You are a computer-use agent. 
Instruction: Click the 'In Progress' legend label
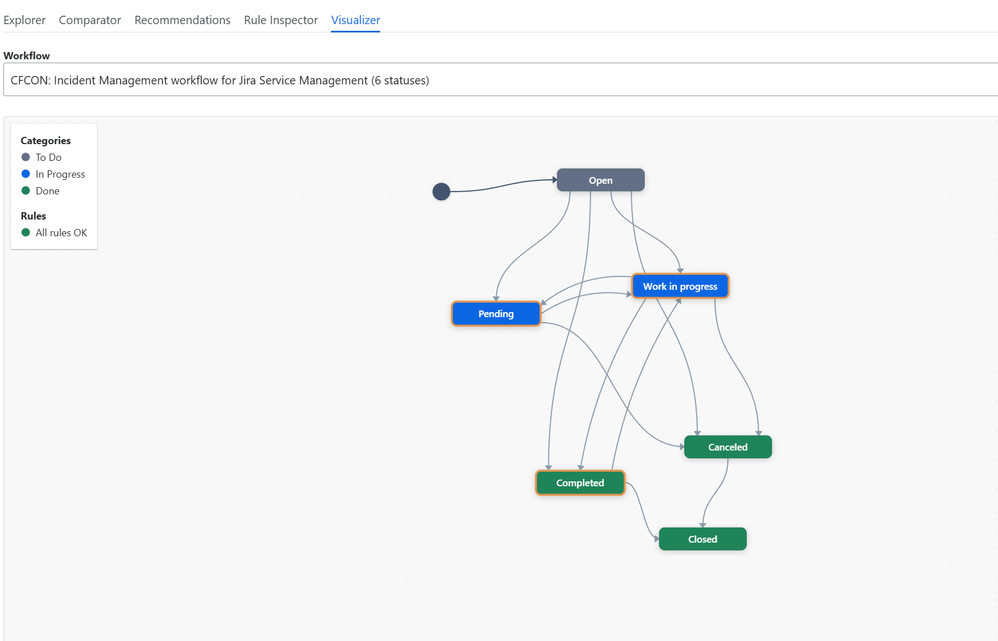60,174
